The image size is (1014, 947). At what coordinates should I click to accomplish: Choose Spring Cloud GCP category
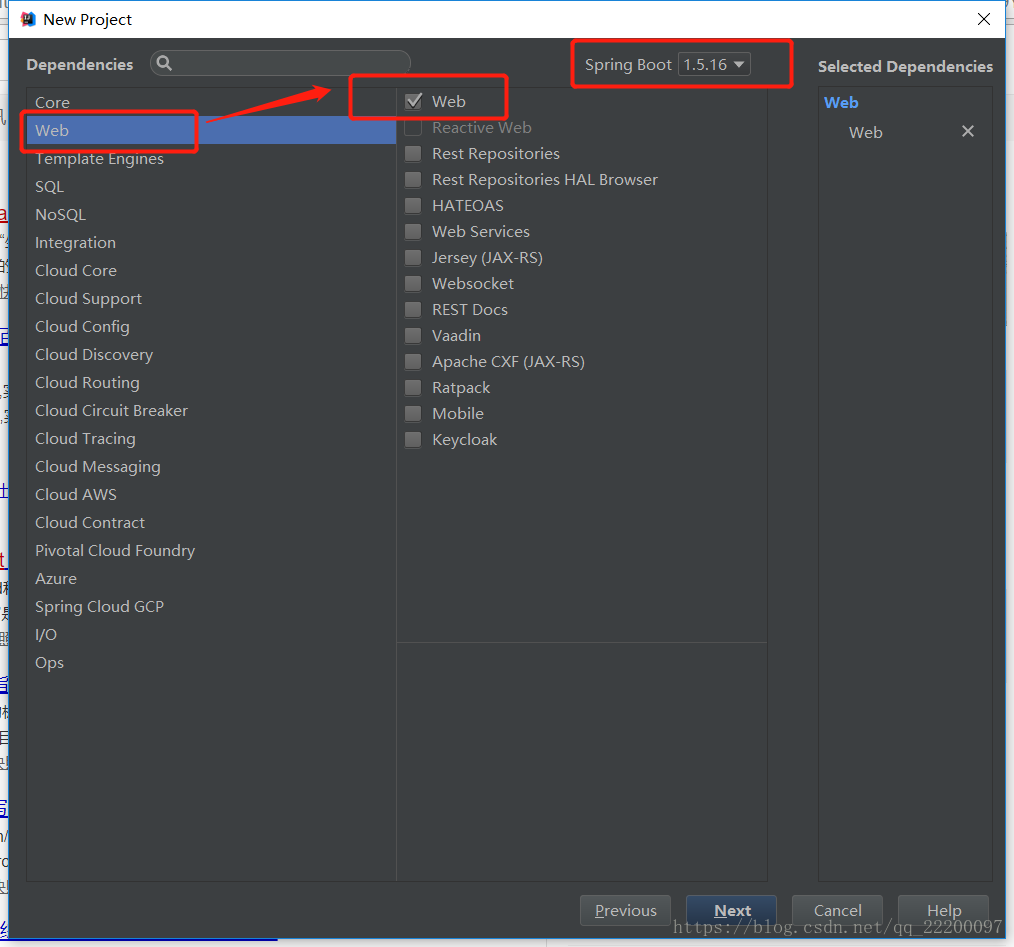211,607
